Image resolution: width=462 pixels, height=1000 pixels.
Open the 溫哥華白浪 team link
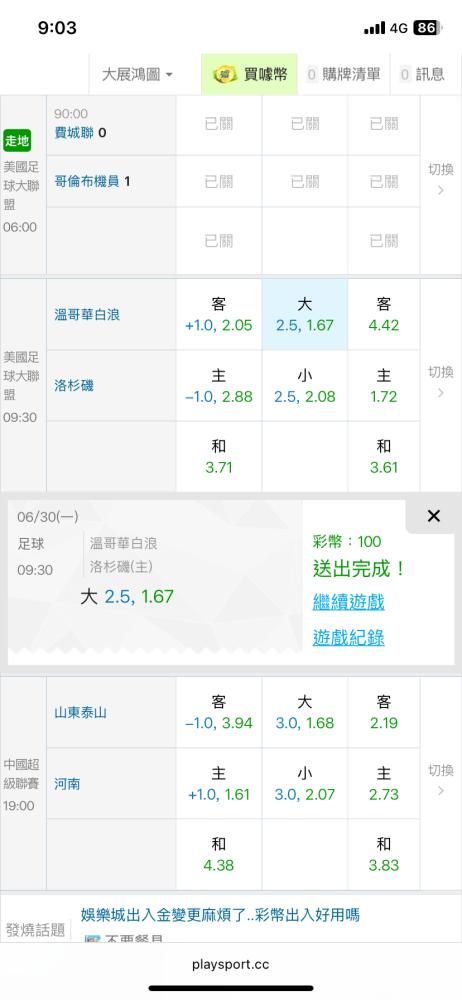[87, 314]
